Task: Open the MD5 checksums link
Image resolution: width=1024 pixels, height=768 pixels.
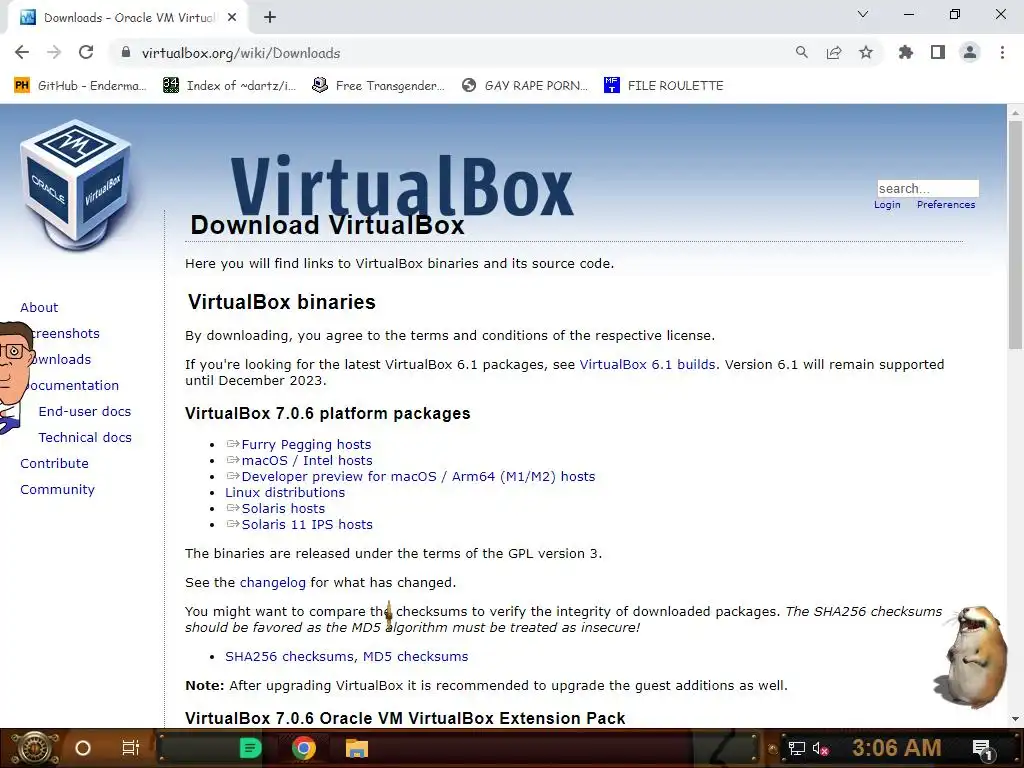Action: point(415,656)
